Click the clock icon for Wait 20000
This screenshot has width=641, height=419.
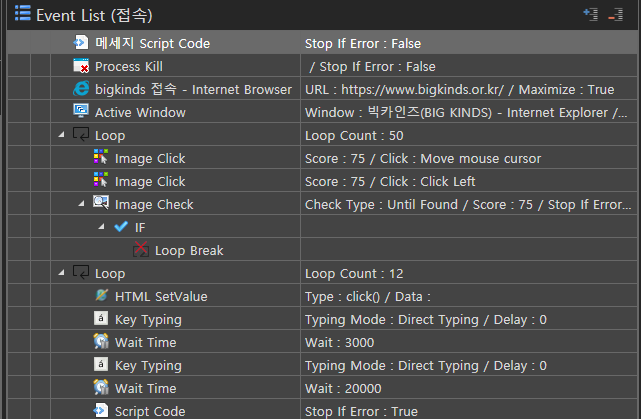tap(101, 387)
